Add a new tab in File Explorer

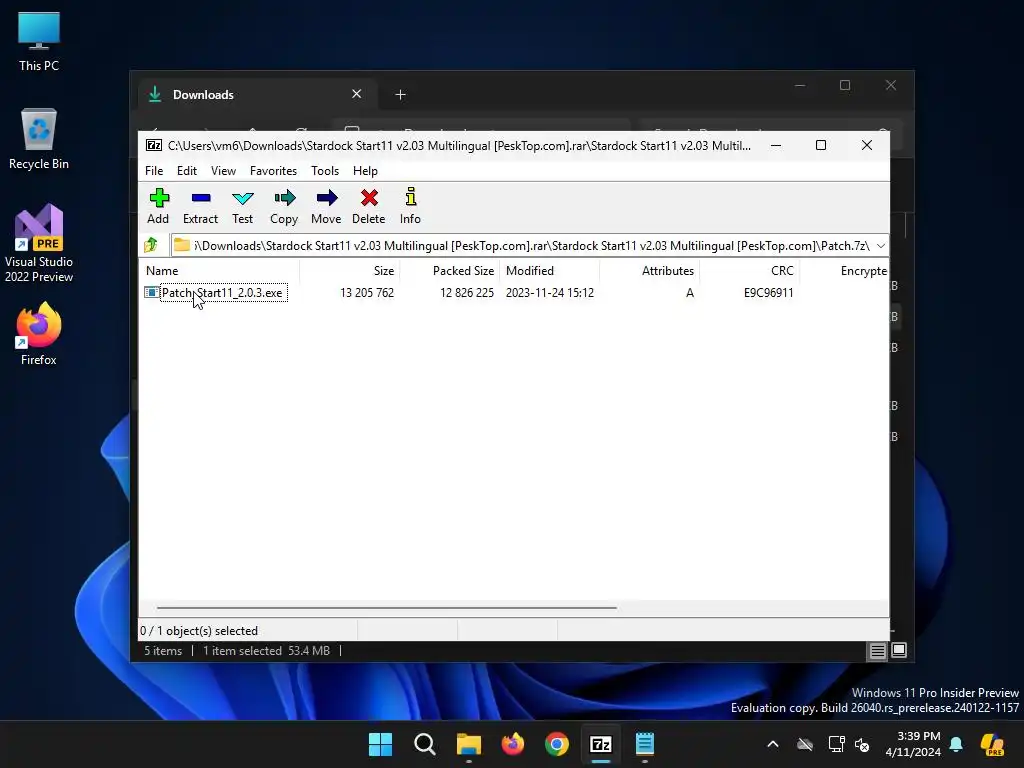pos(400,95)
